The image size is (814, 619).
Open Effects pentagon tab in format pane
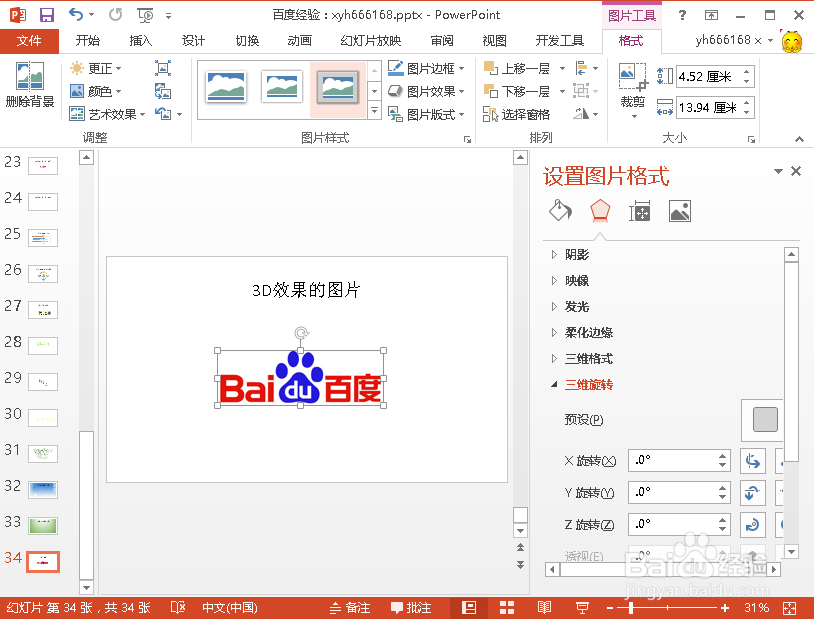pyautogui.click(x=600, y=210)
